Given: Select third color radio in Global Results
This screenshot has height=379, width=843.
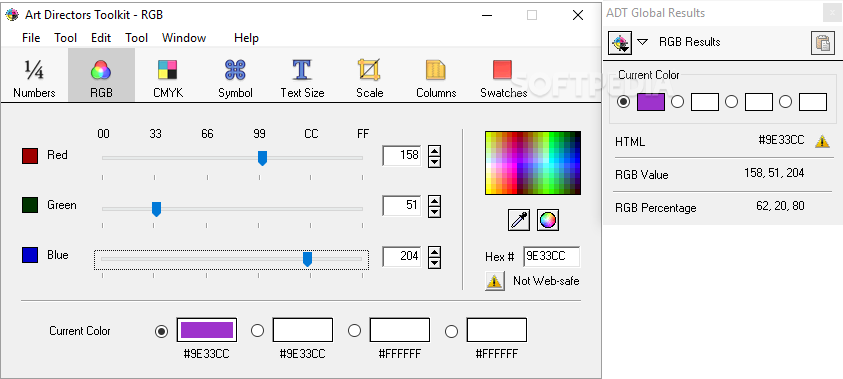Looking at the screenshot, I should 731,102.
